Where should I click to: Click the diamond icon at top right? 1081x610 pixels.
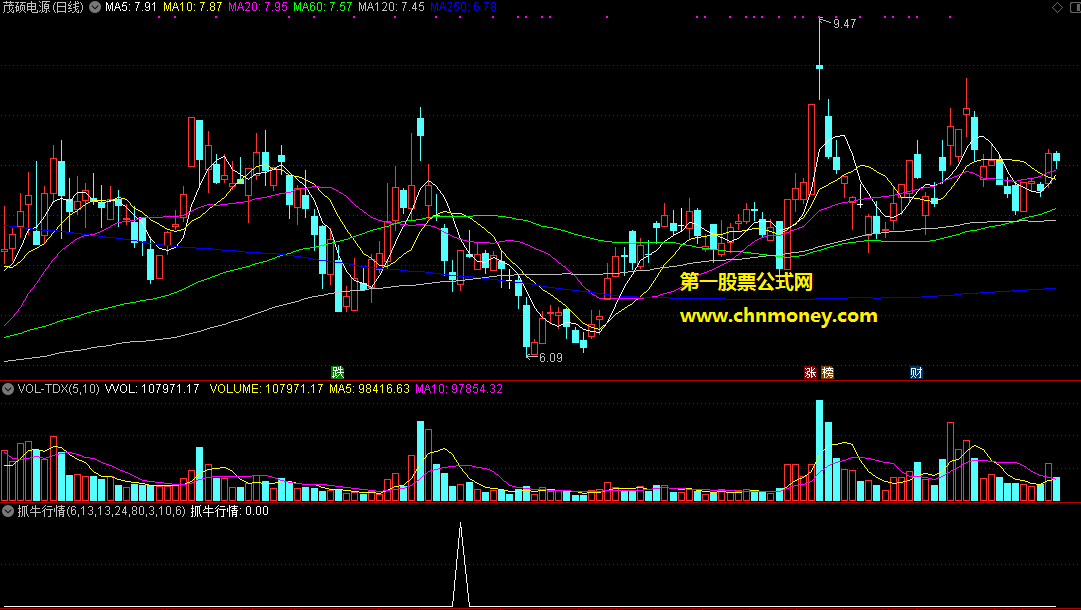pyautogui.click(x=1057, y=7)
